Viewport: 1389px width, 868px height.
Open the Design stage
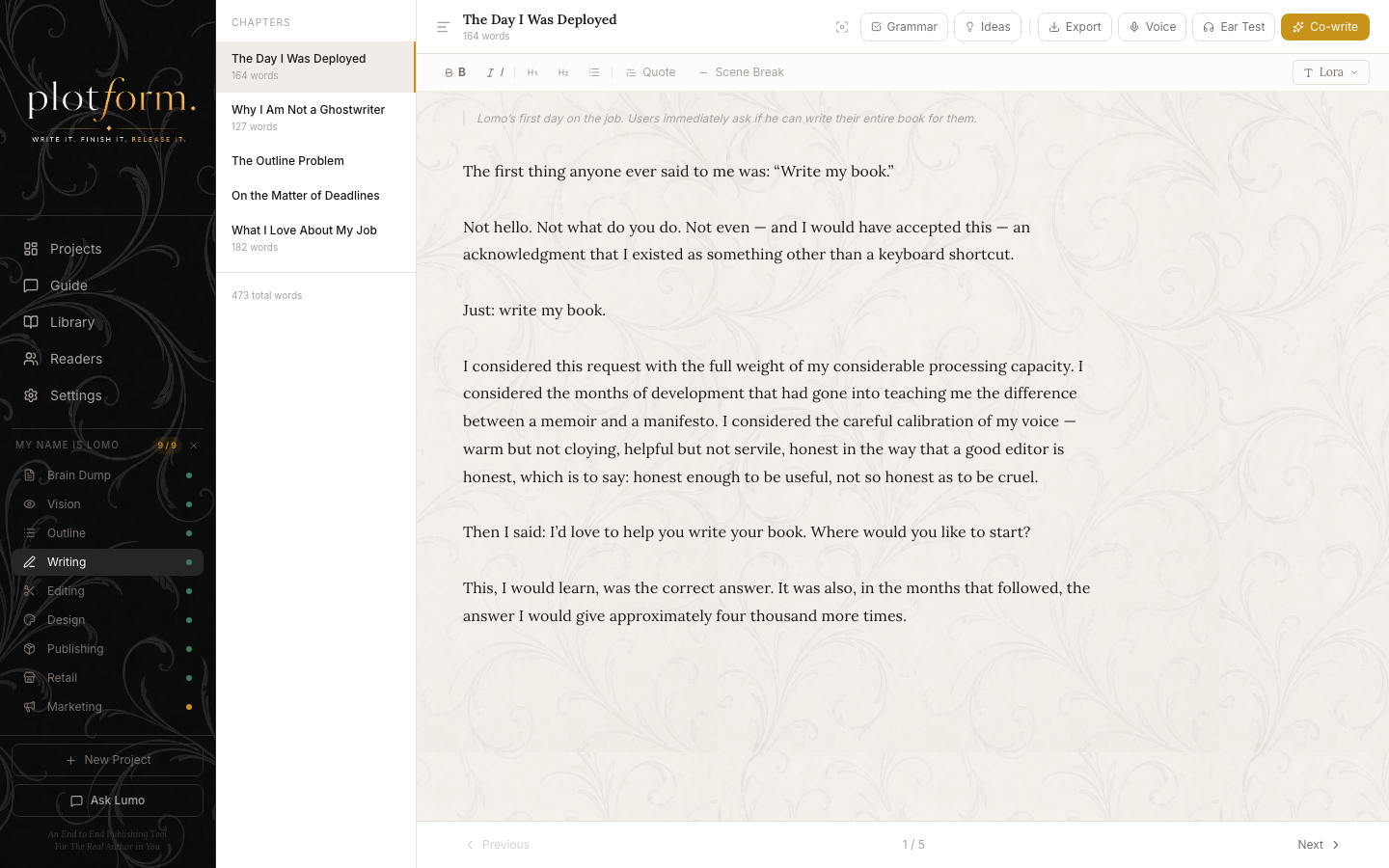coord(107,620)
